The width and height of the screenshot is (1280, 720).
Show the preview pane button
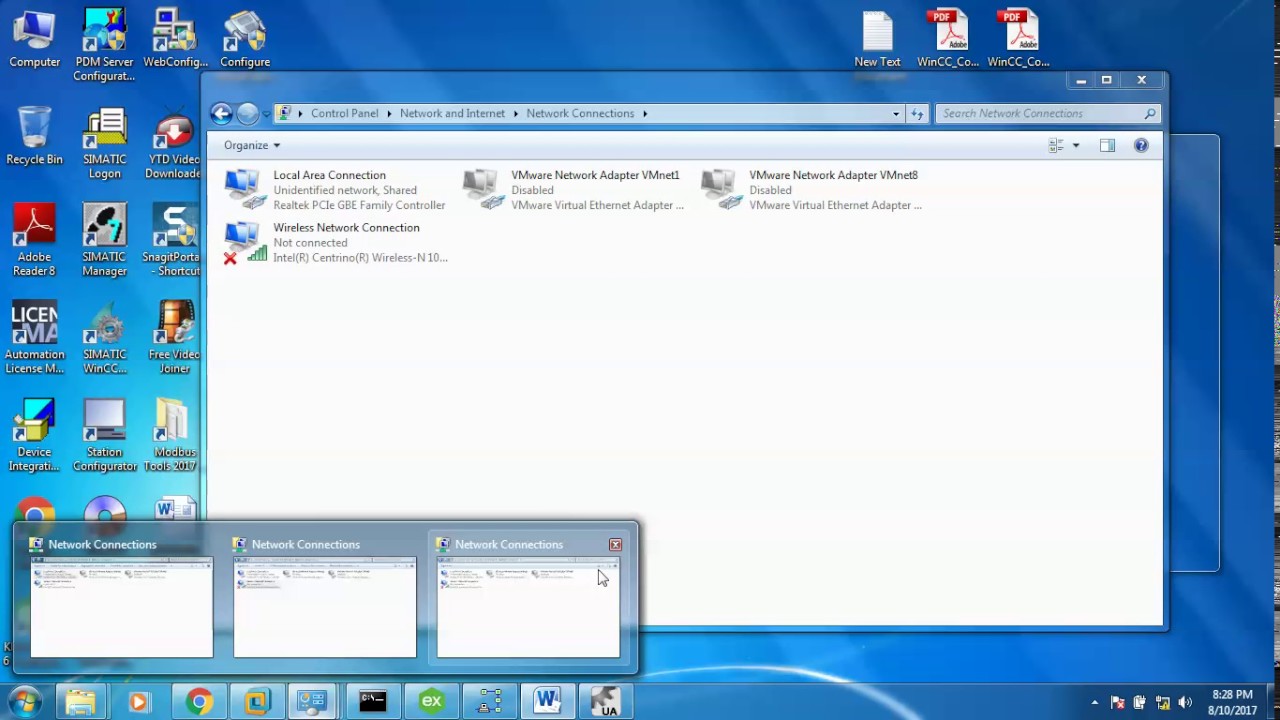coord(1107,146)
